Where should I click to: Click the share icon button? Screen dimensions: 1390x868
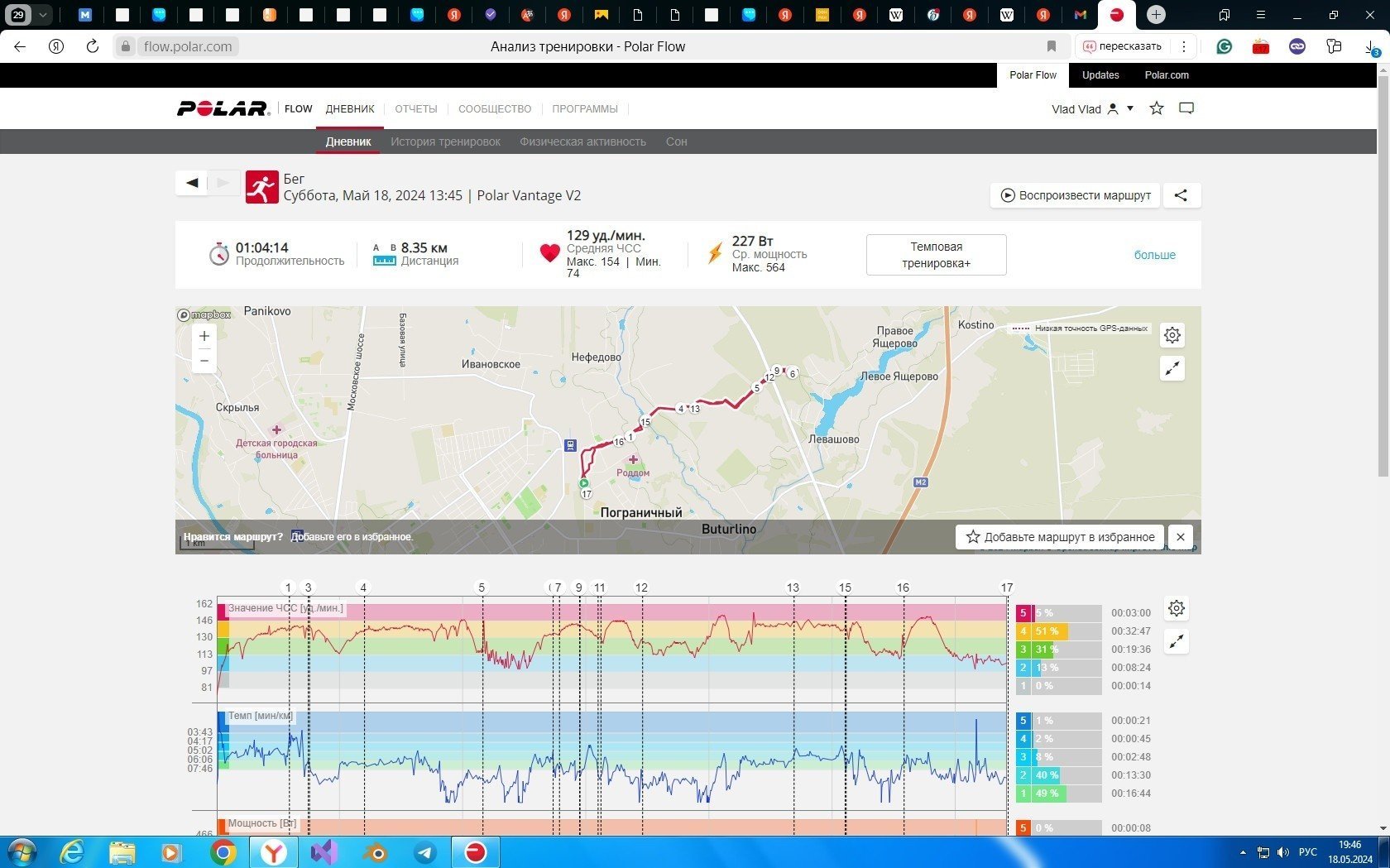[1181, 195]
